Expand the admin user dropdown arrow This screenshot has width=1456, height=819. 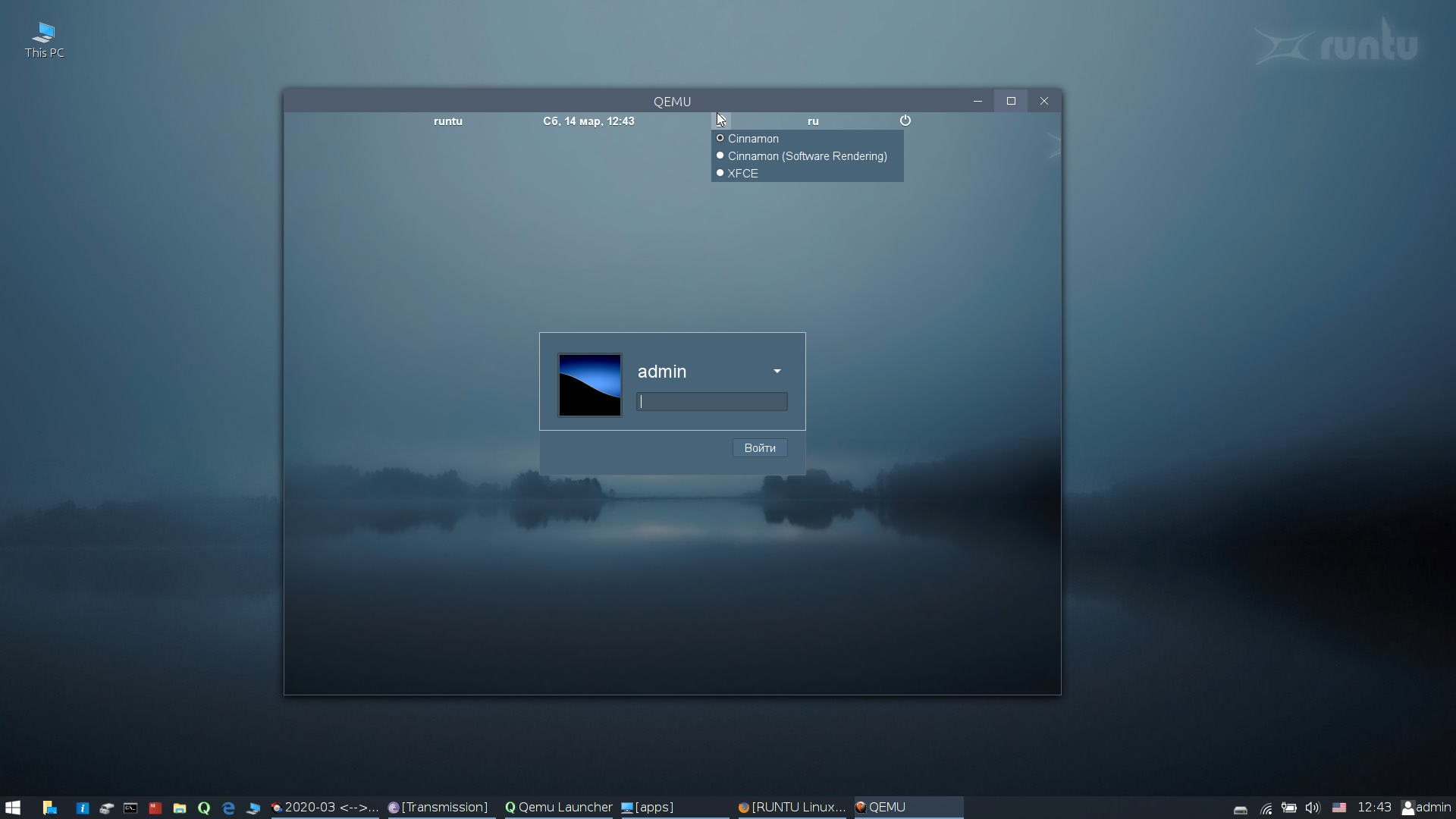(x=777, y=372)
